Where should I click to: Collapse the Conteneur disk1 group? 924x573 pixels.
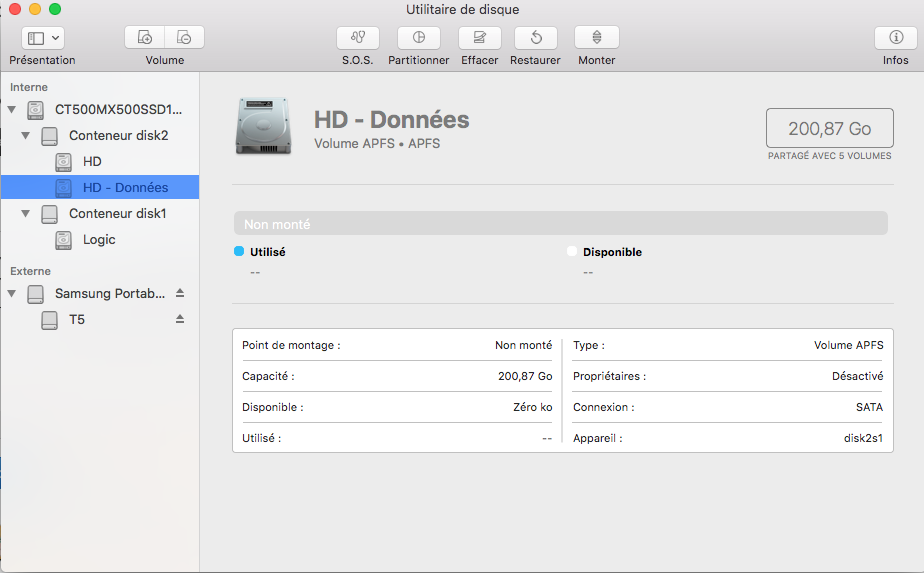pos(26,214)
